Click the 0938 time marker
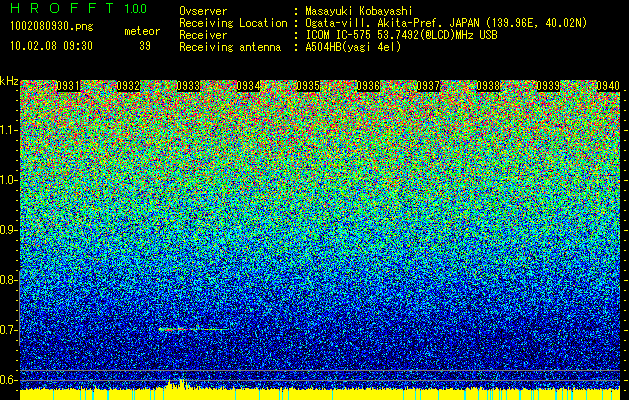Viewport: 629px width, 400px height. (488, 86)
